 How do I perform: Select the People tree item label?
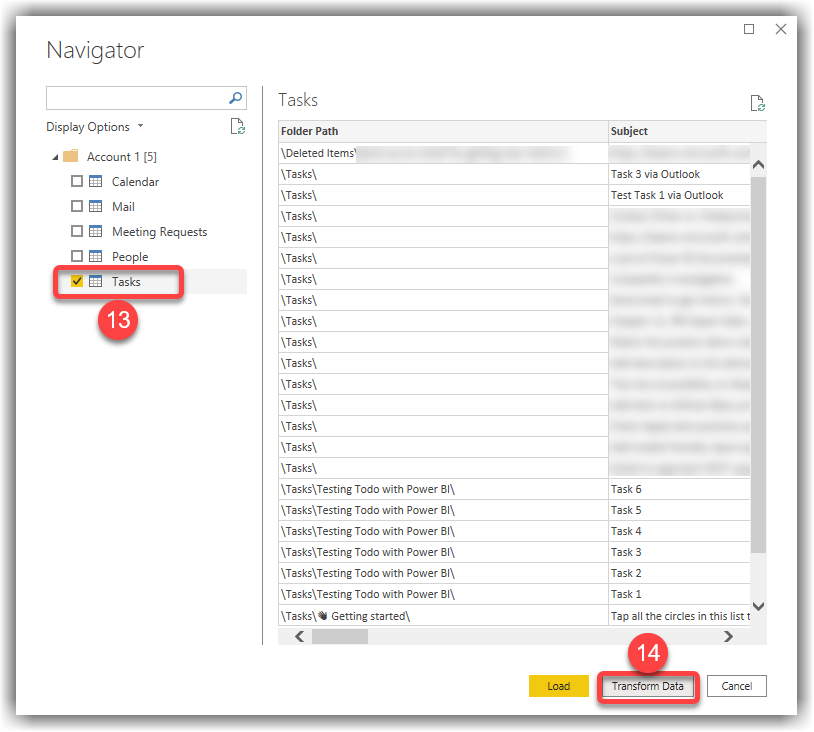[130, 256]
